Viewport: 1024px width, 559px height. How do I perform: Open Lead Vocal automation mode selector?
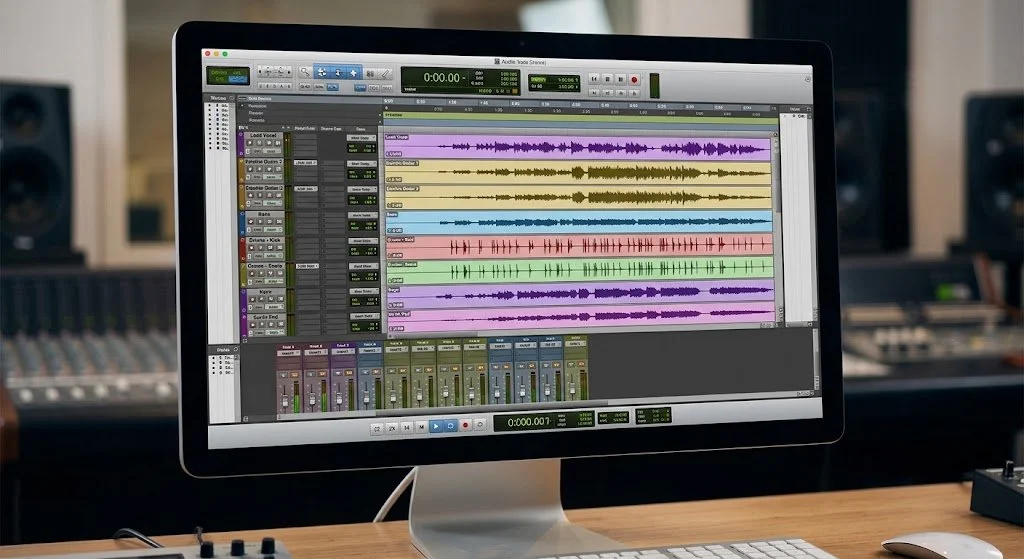pos(273,151)
